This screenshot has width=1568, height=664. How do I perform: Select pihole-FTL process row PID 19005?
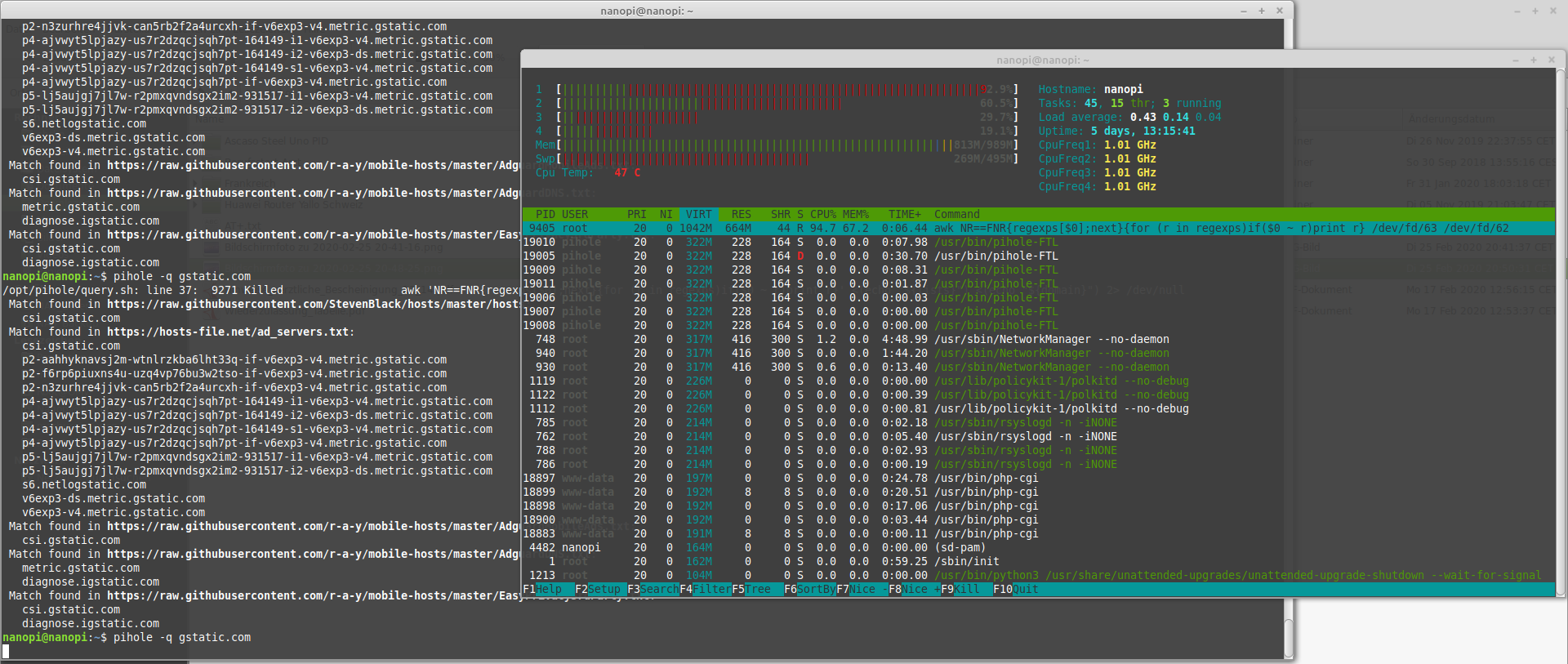pos(1038,256)
